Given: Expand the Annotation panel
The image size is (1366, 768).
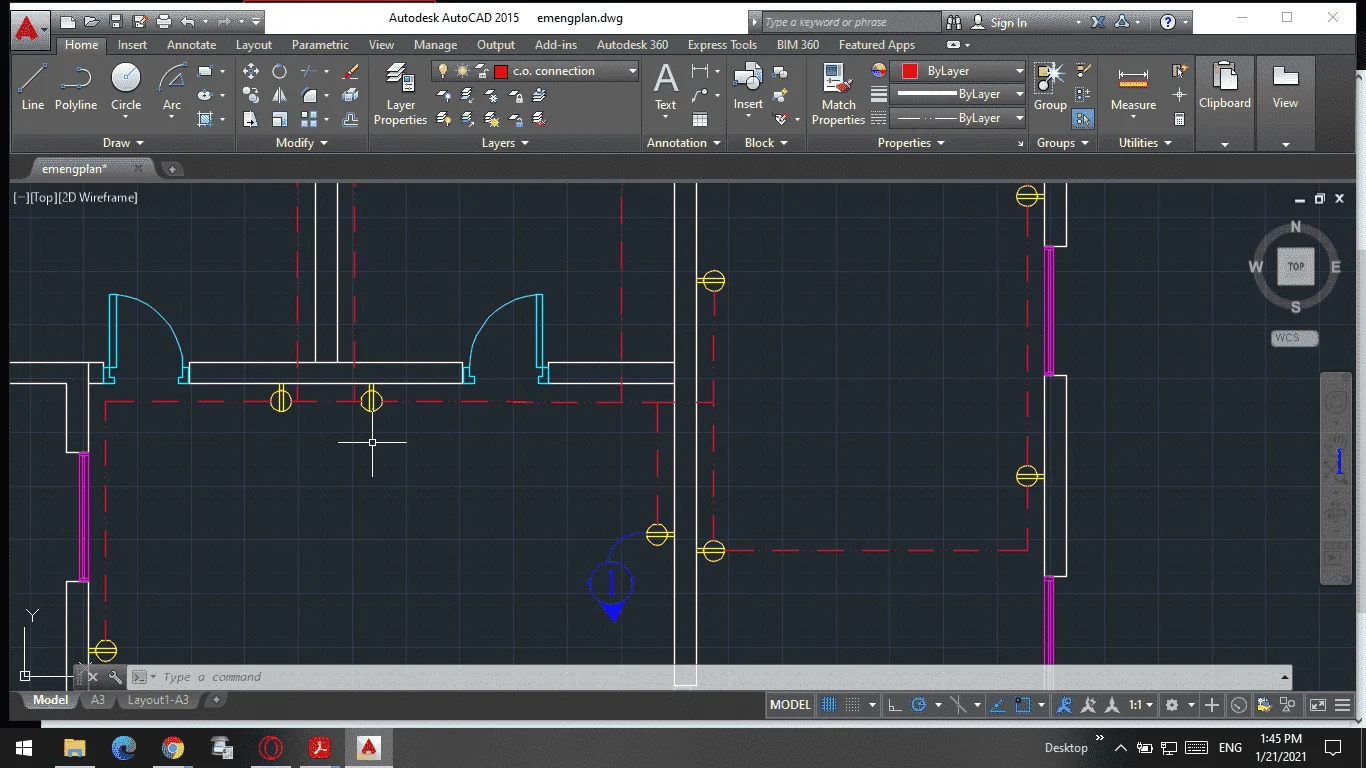Looking at the screenshot, I should pyautogui.click(x=683, y=143).
